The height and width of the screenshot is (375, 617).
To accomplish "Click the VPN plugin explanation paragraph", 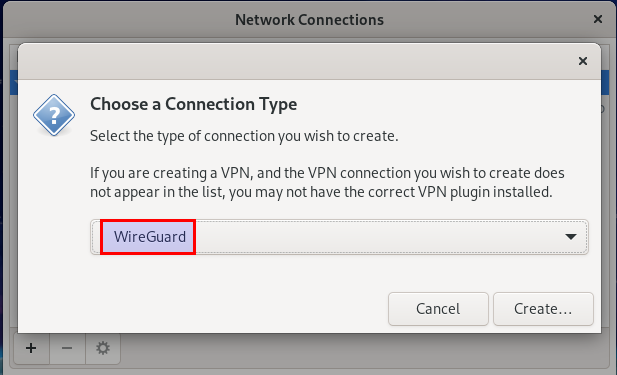I will pos(327,183).
